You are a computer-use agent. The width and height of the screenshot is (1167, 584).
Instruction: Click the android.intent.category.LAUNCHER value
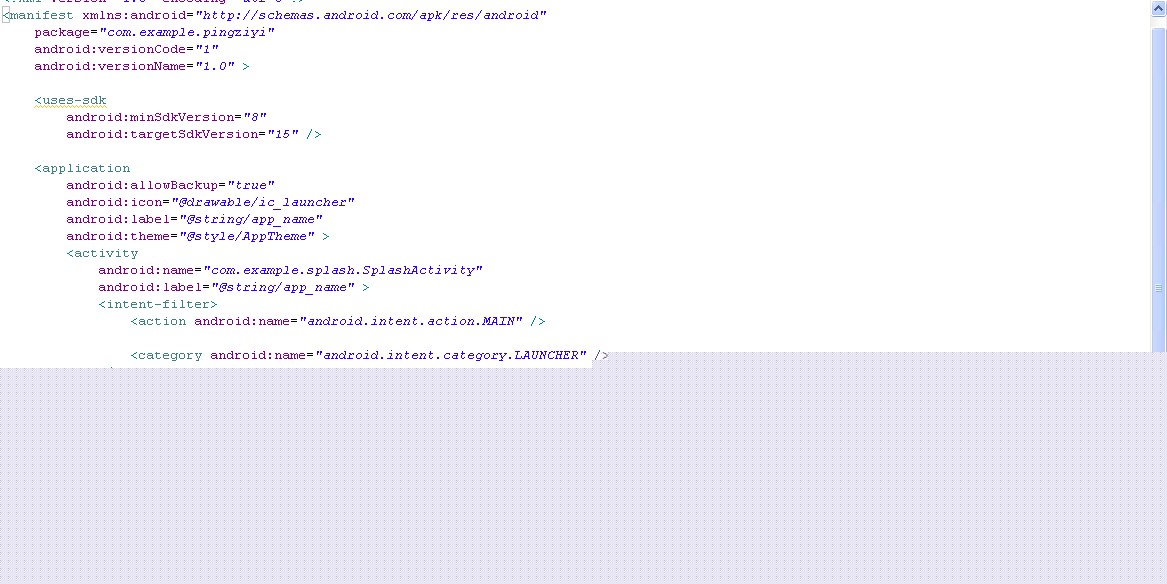point(451,355)
